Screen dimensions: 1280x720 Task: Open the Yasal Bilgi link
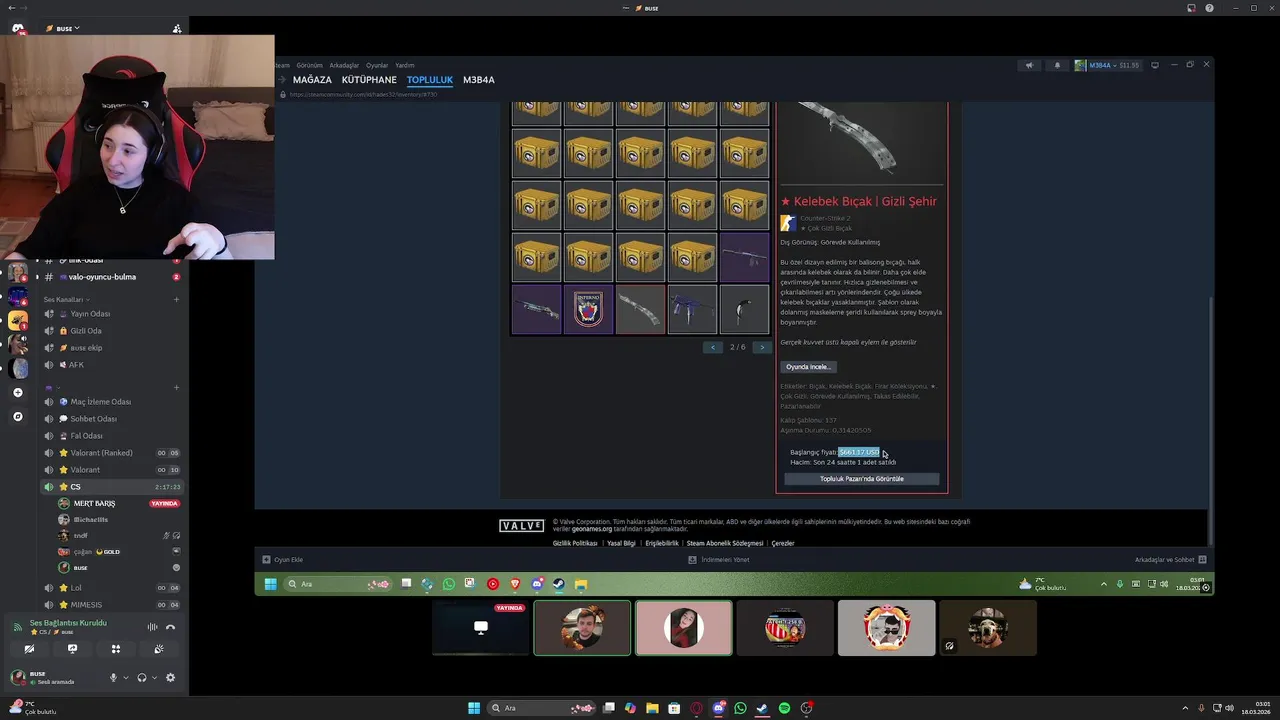click(621, 543)
